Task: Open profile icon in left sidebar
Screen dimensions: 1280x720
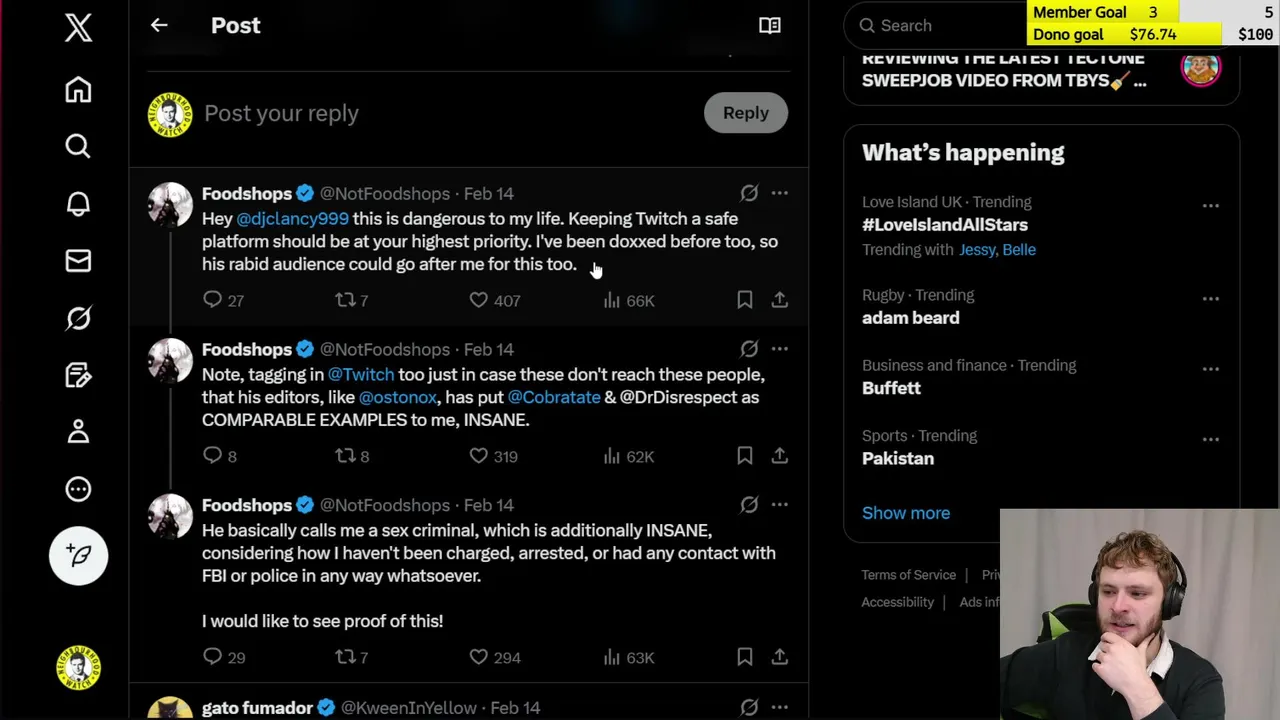Action: (x=78, y=432)
